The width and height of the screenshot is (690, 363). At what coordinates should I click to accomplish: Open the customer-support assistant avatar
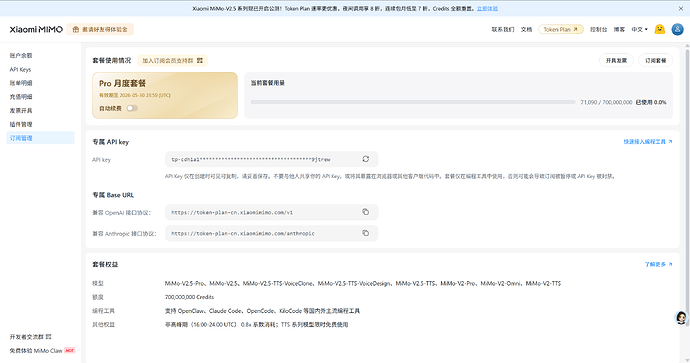pyautogui.click(x=681, y=318)
